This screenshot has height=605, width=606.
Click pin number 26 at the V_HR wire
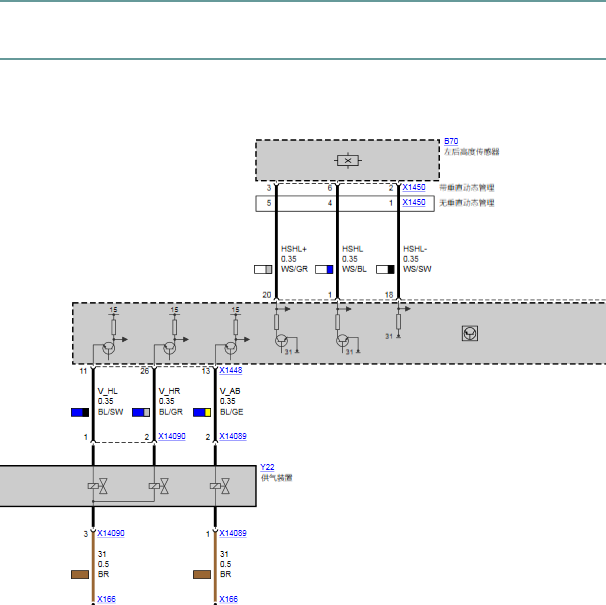point(145,371)
